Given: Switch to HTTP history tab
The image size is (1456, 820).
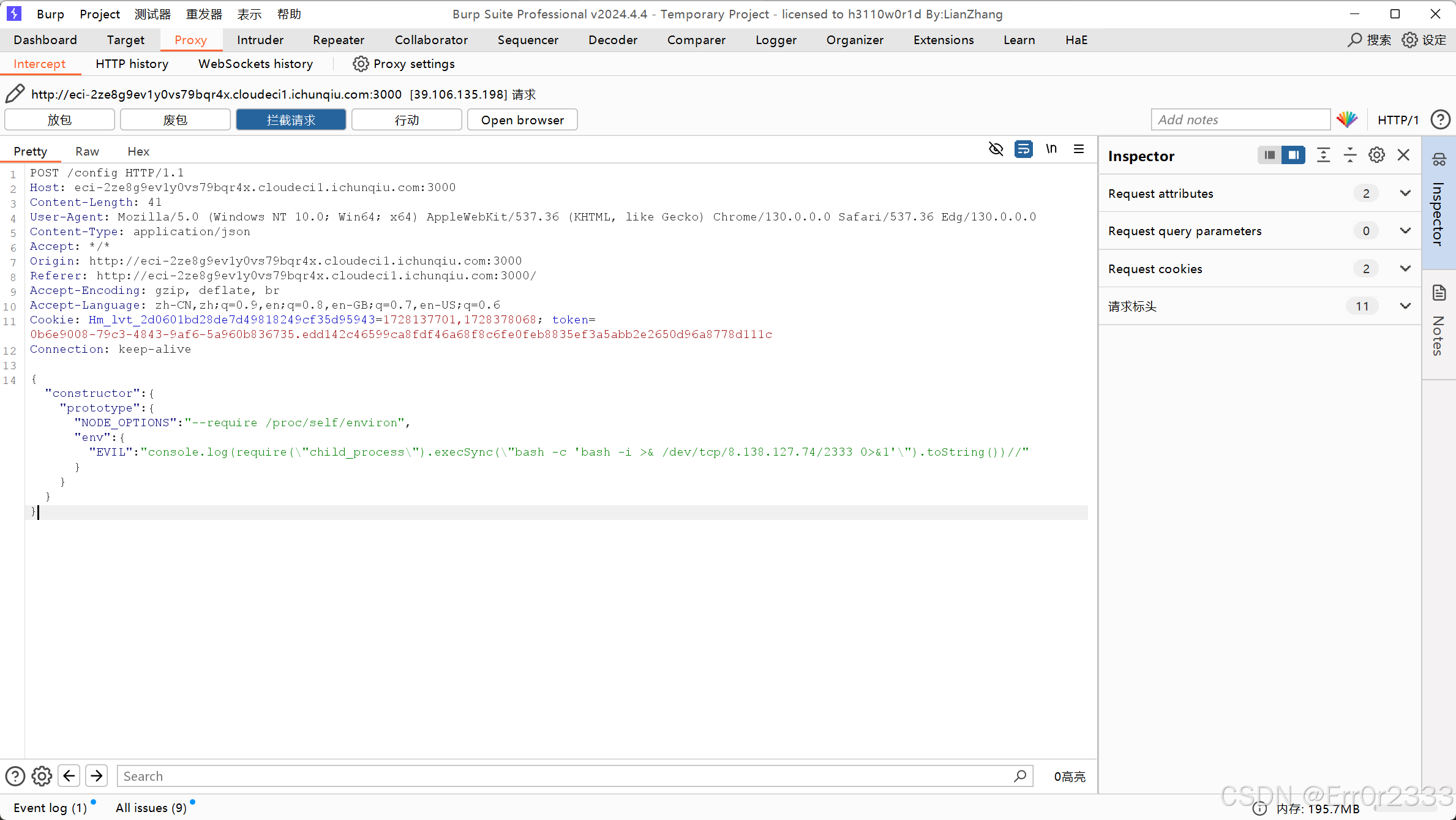Looking at the screenshot, I should click(132, 64).
